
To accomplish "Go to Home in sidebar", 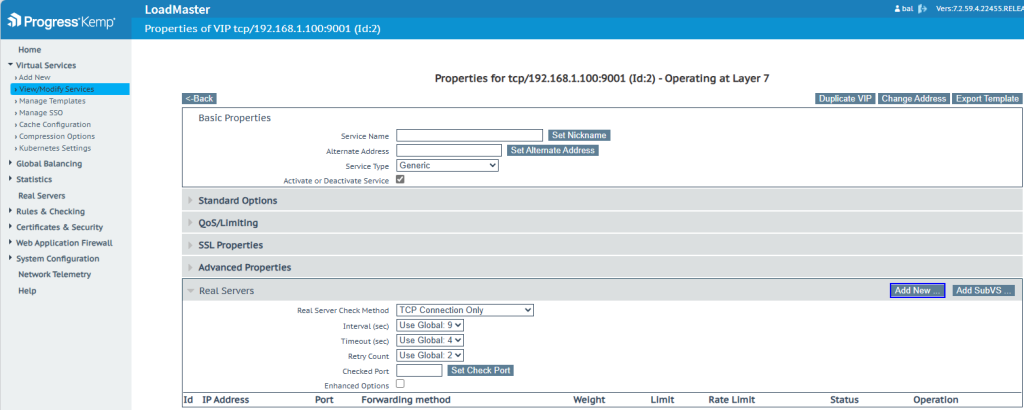I will point(29,50).
